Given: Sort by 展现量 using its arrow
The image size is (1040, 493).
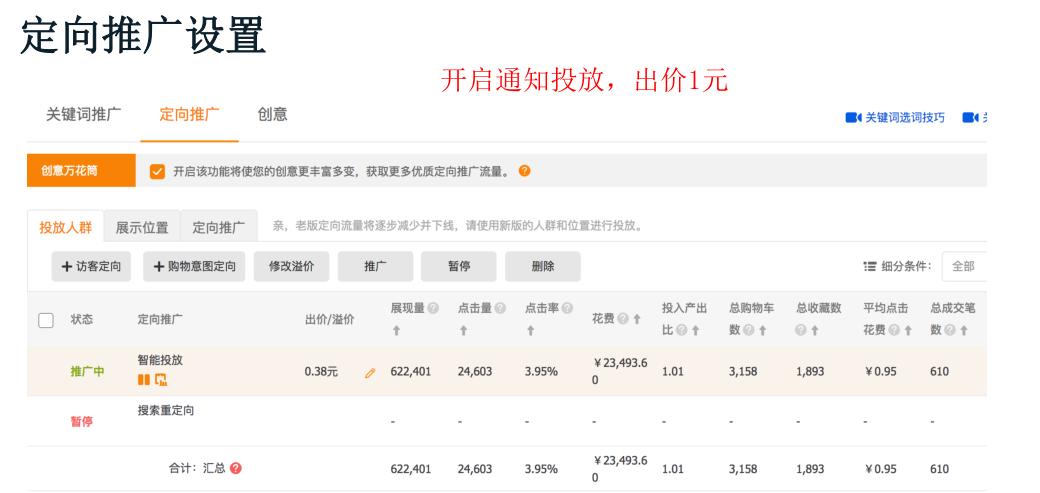Looking at the screenshot, I should (396, 330).
